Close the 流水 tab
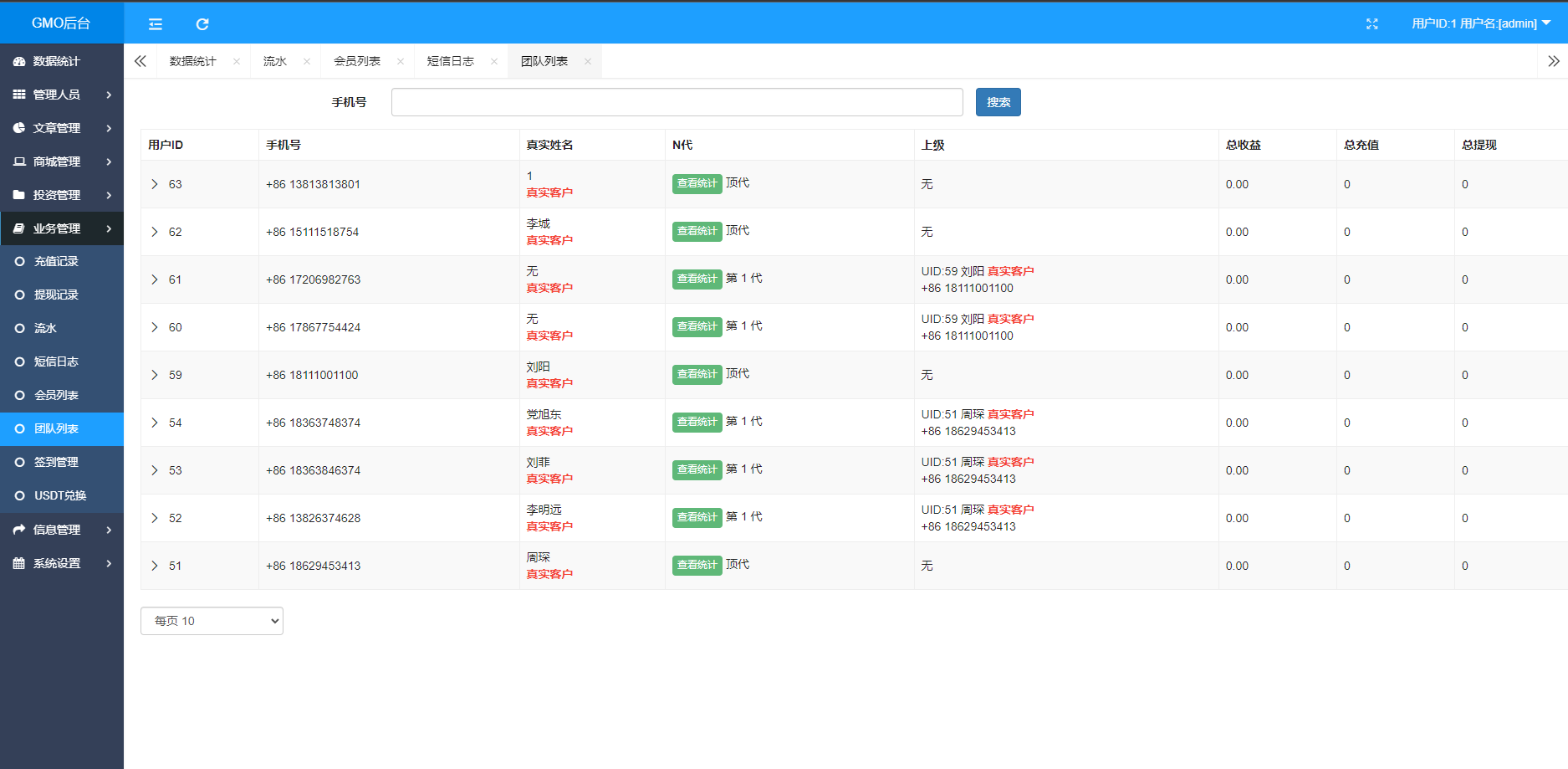Viewport: 1568px width, 769px height. click(307, 62)
